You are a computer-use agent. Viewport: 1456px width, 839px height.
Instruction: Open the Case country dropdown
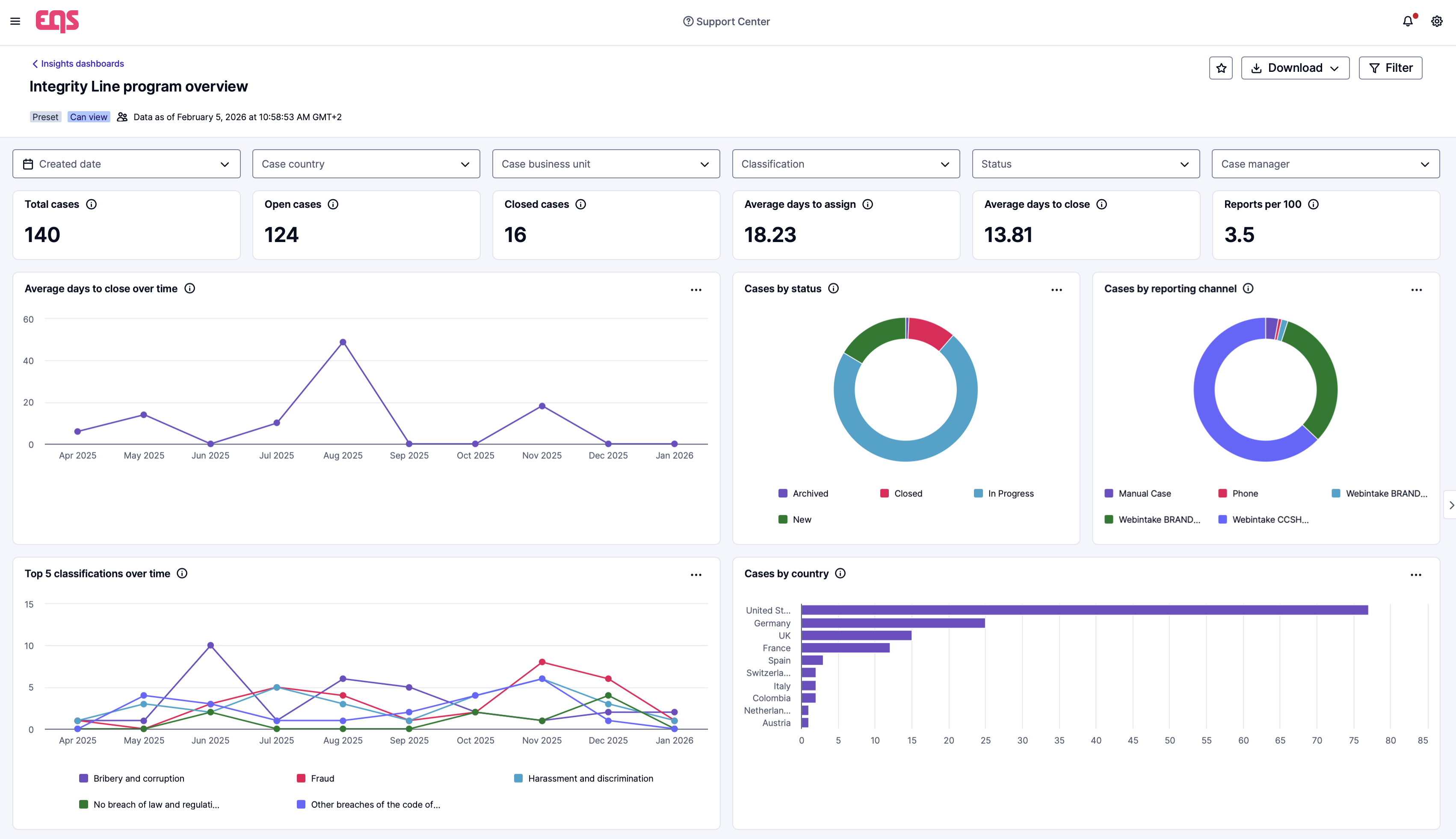366,164
